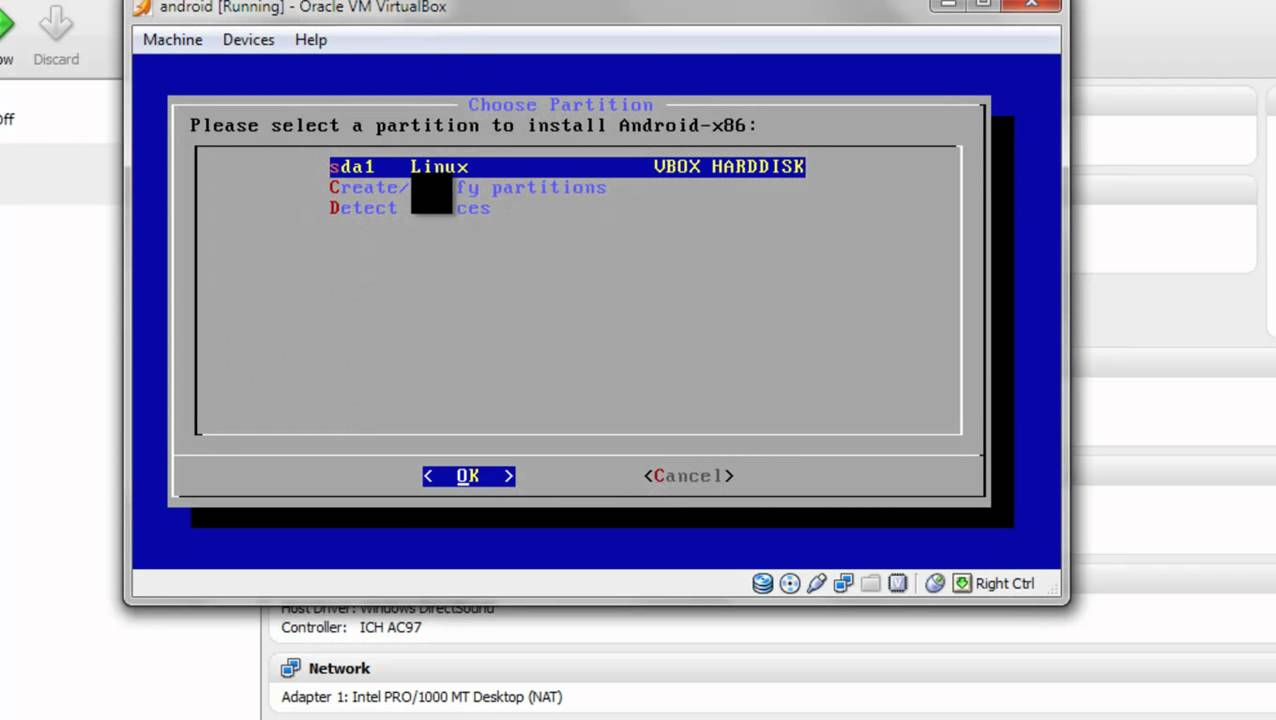
Task: Click the Controller ICH AC97 text
Action: click(x=351, y=628)
